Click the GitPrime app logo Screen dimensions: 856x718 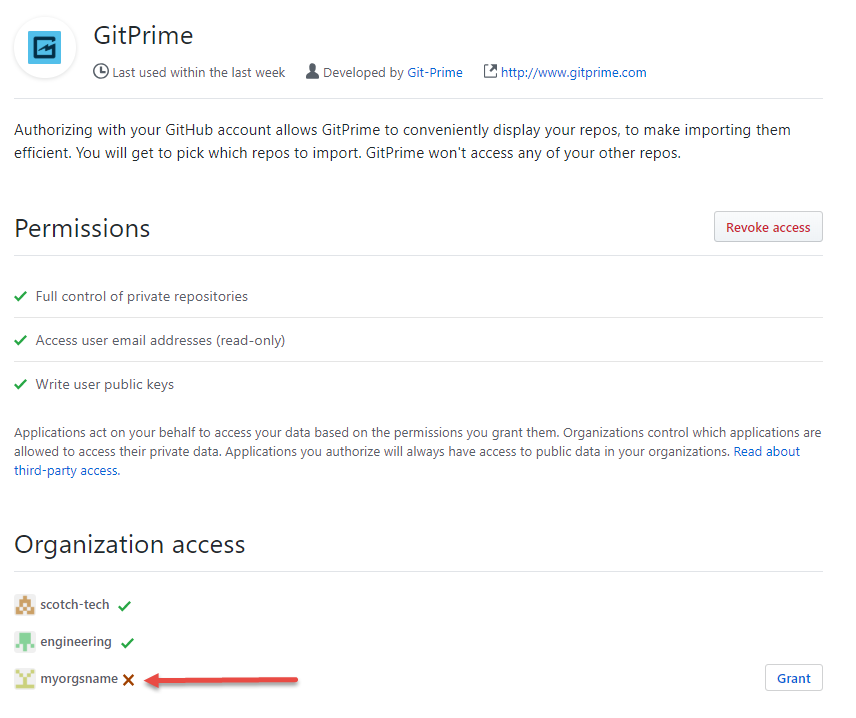pyautogui.click(x=45, y=48)
